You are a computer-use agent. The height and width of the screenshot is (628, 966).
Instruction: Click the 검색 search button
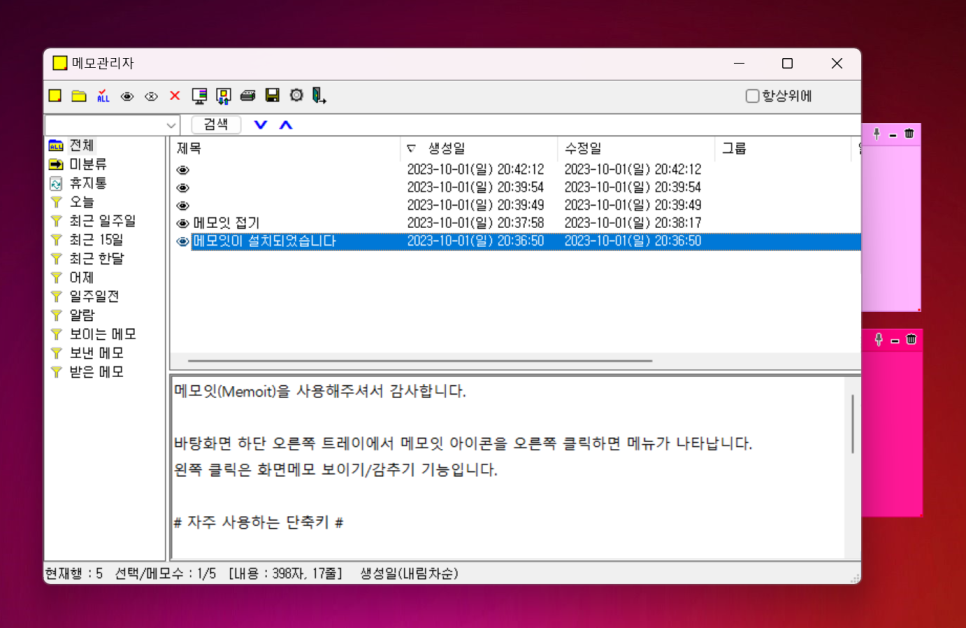tap(216, 124)
